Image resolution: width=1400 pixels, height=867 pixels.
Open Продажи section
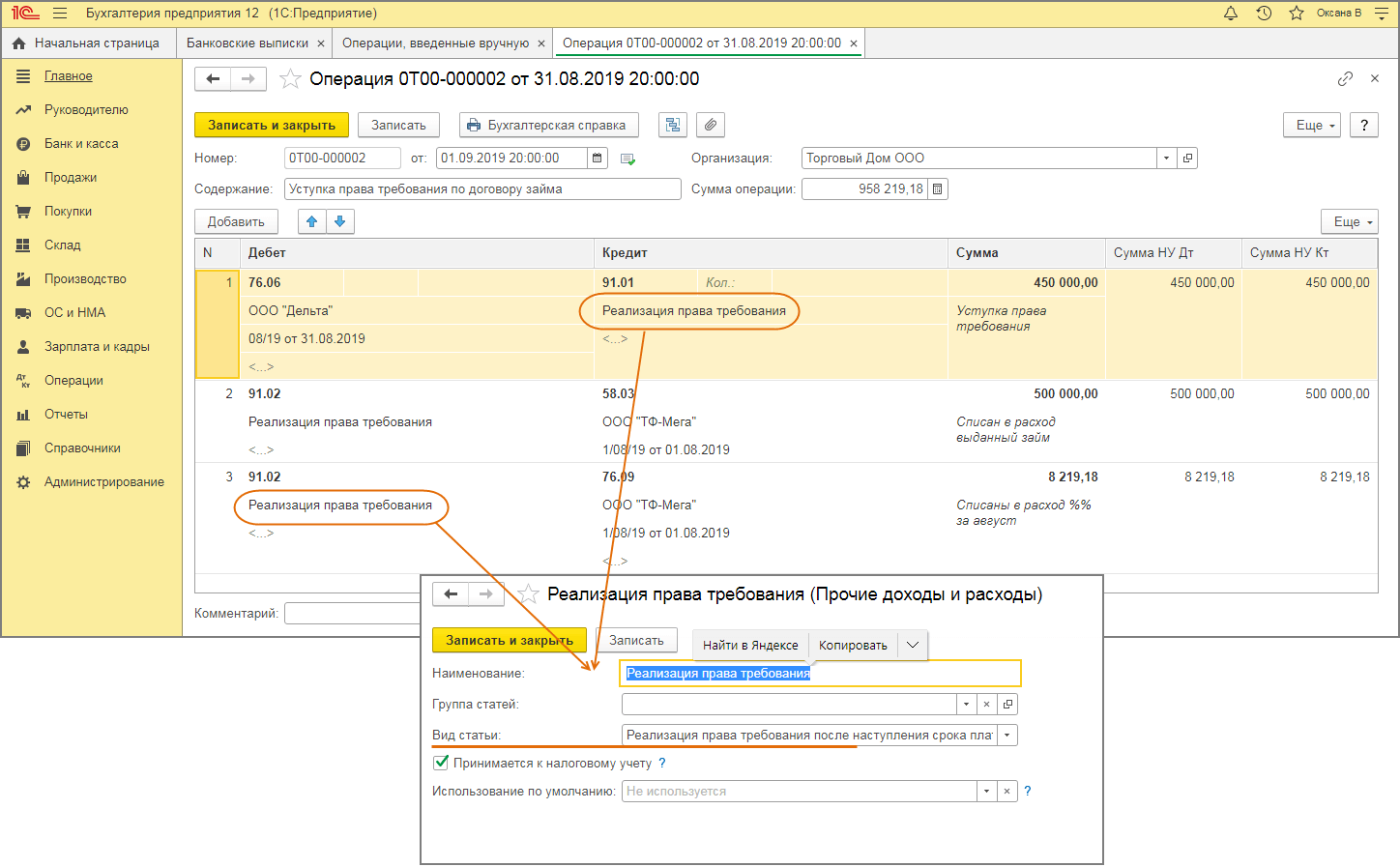coord(71,178)
